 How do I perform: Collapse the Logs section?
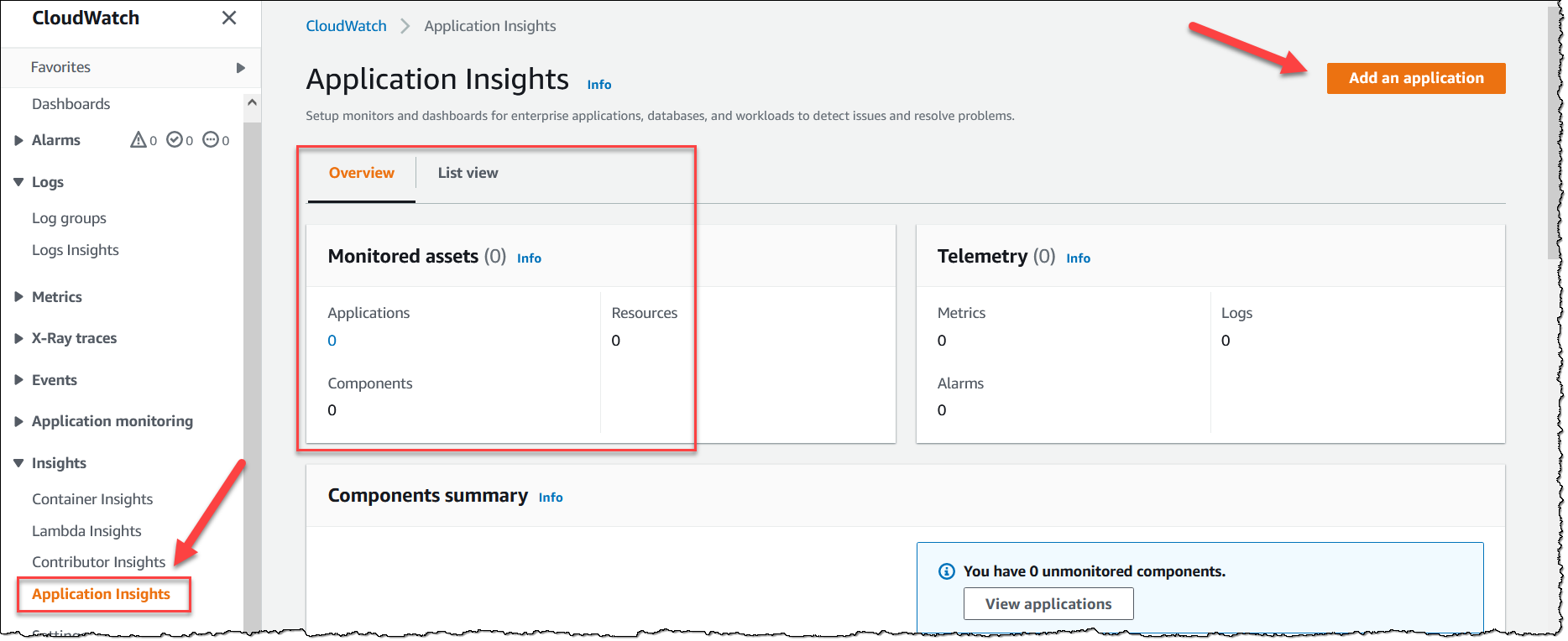pyautogui.click(x=18, y=182)
